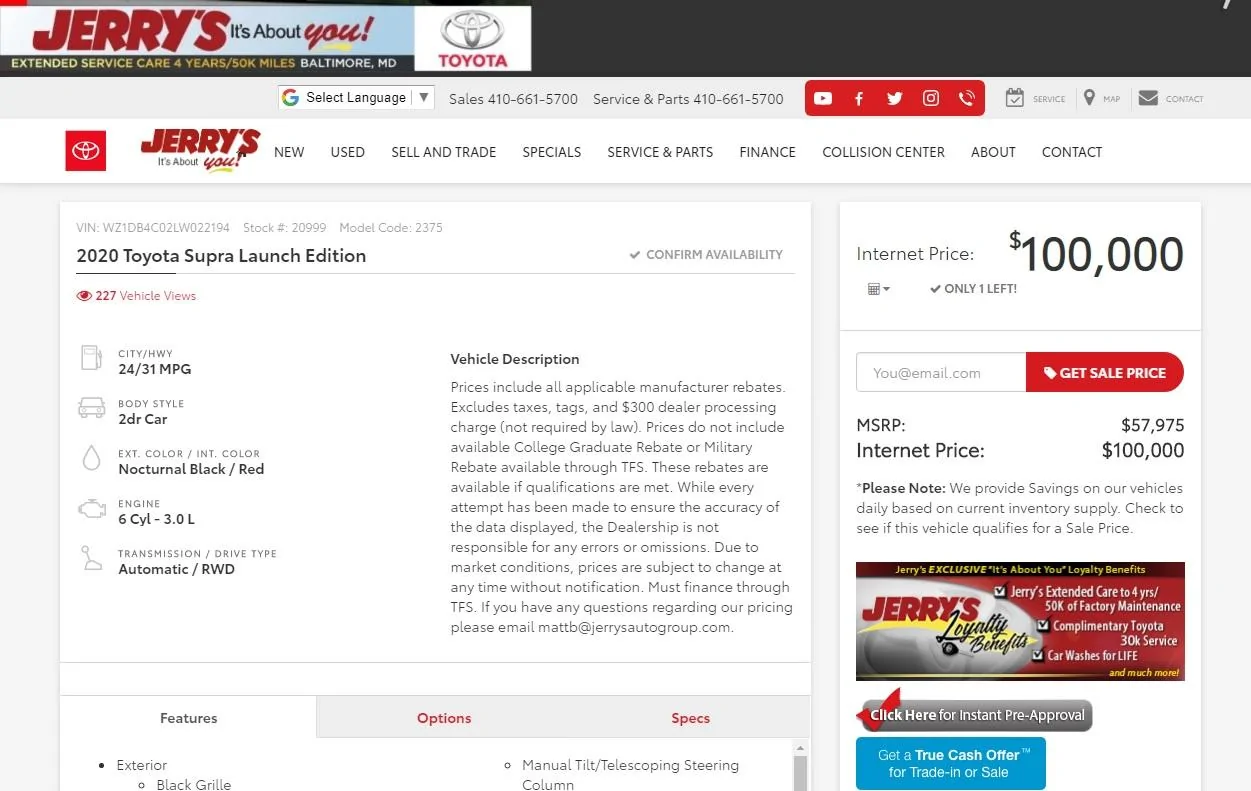This screenshot has width=1251, height=791.
Task: Open the Instagram social icon
Action: click(931, 98)
